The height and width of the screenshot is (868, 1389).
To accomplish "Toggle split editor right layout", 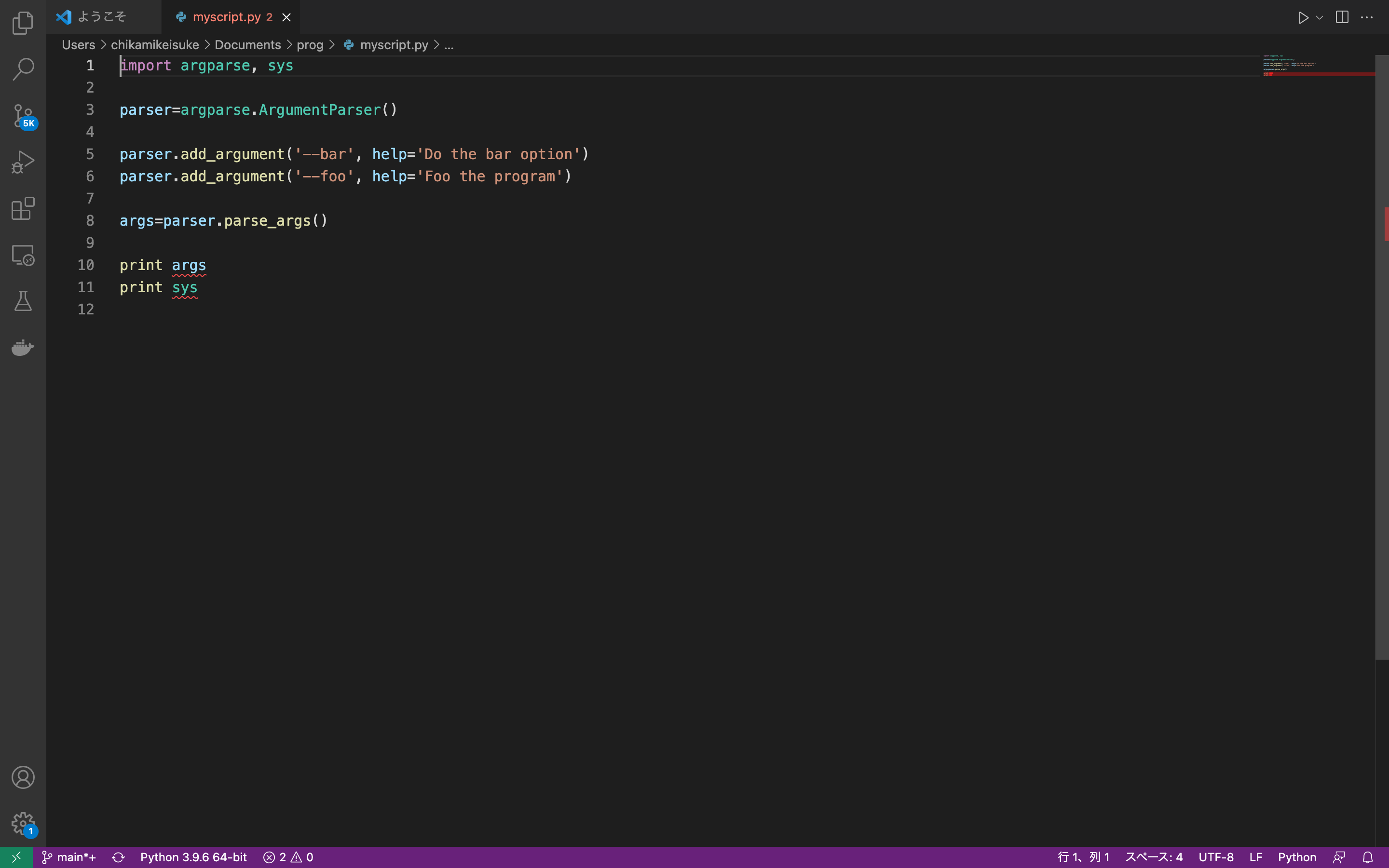I will coord(1342,17).
